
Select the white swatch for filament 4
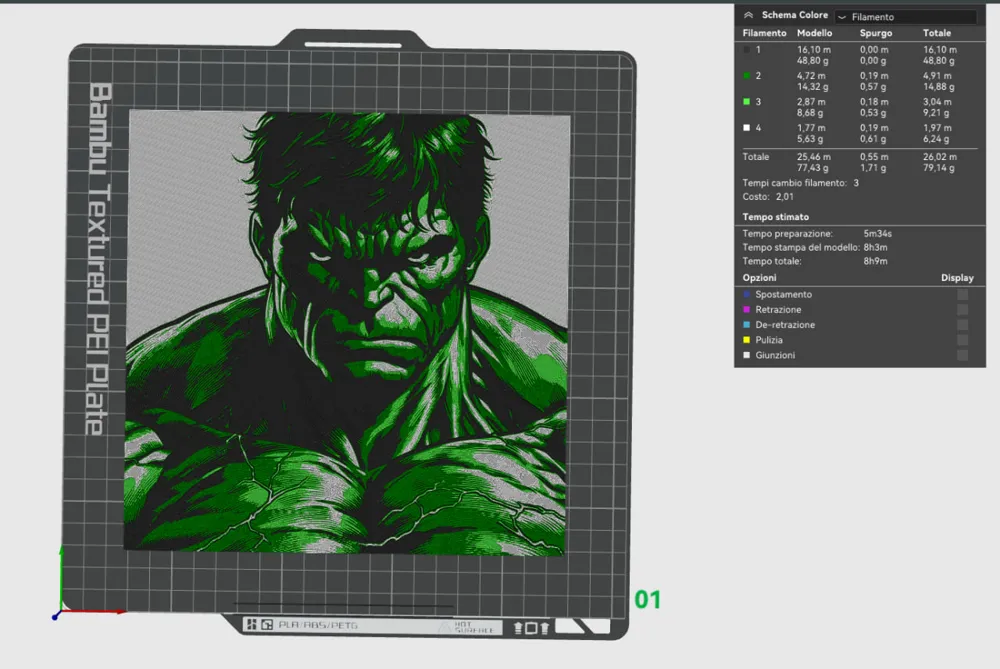coord(747,127)
